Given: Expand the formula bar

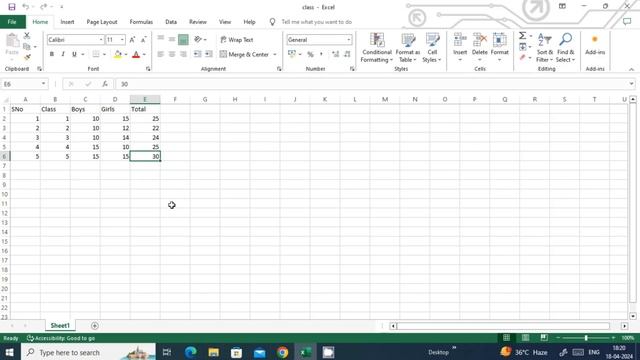Looking at the screenshot, I should (x=631, y=84).
